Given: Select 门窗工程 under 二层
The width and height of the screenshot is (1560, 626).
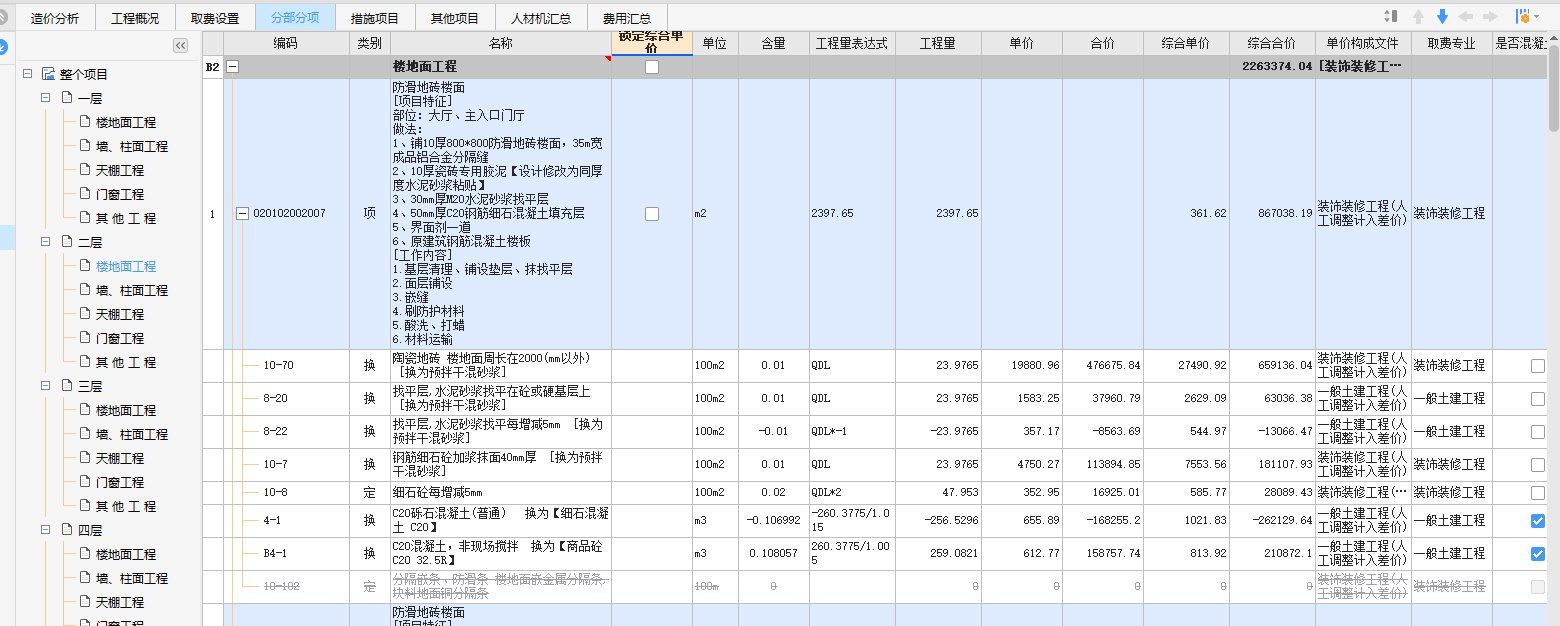Looking at the screenshot, I should [x=120, y=338].
